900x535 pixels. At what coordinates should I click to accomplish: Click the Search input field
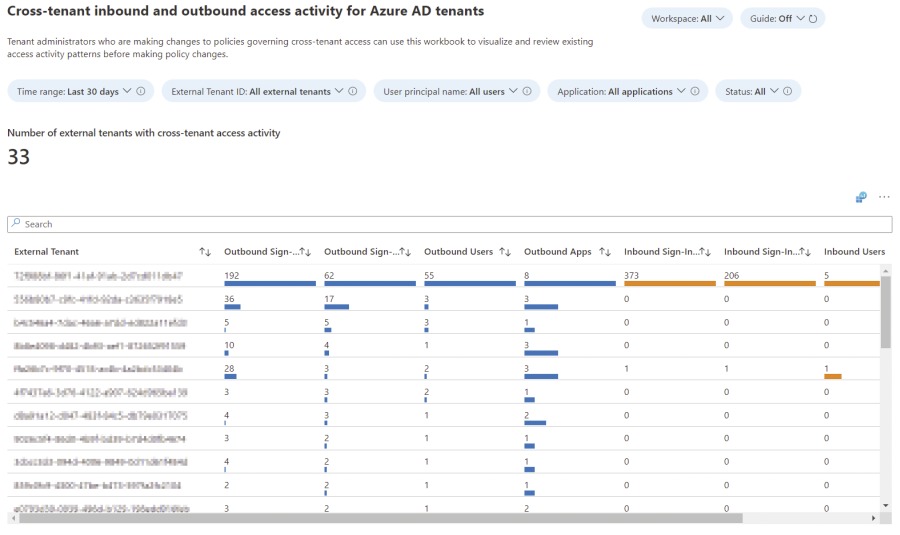click(x=449, y=224)
